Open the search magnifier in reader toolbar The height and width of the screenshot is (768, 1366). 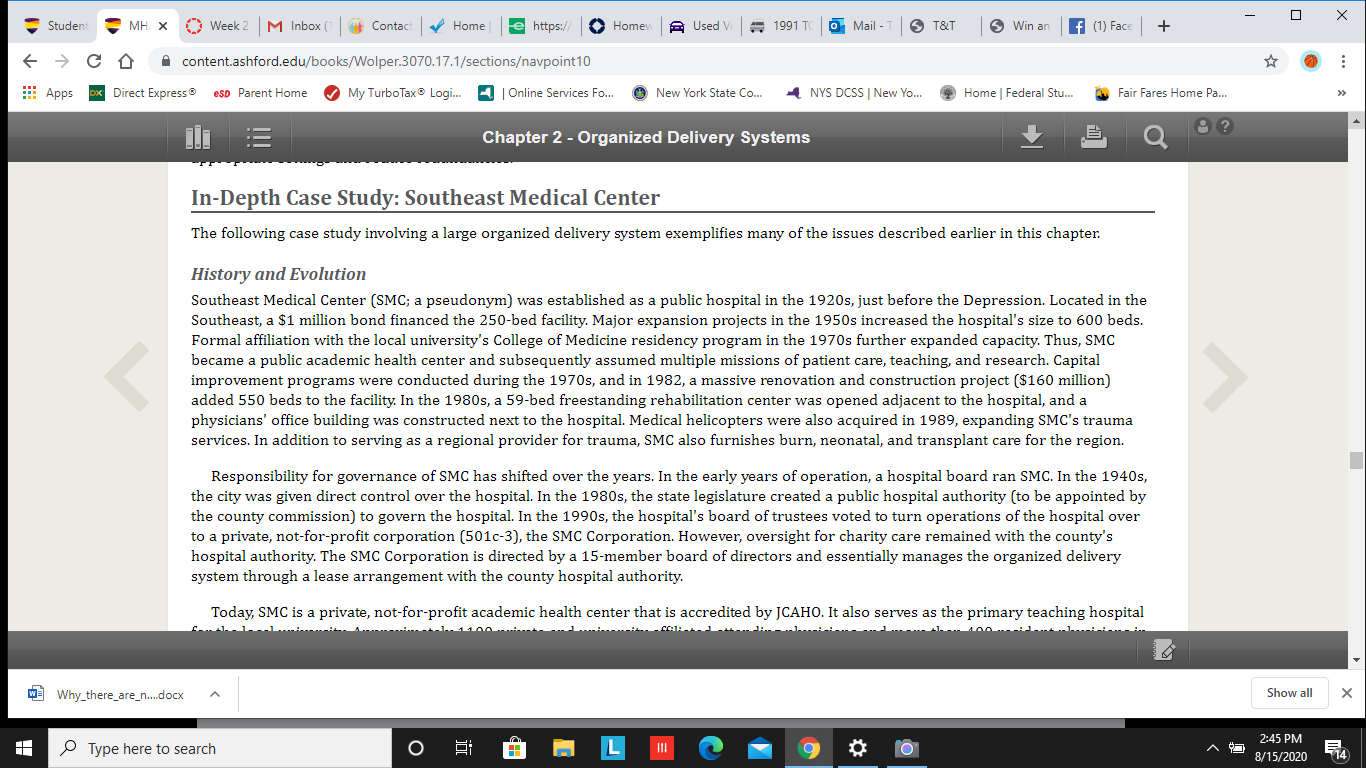pyautogui.click(x=1155, y=138)
